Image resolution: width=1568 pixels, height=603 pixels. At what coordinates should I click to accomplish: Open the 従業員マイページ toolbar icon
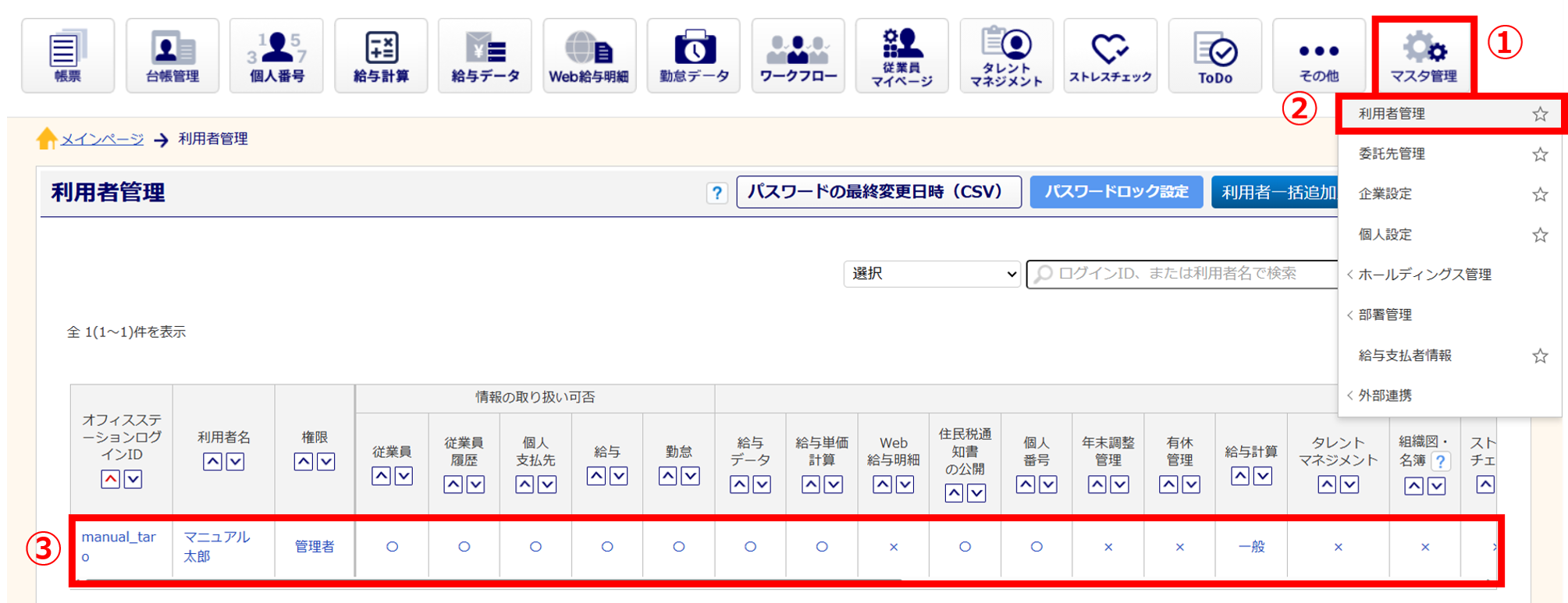pyautogui.click(x=901, y=55)
